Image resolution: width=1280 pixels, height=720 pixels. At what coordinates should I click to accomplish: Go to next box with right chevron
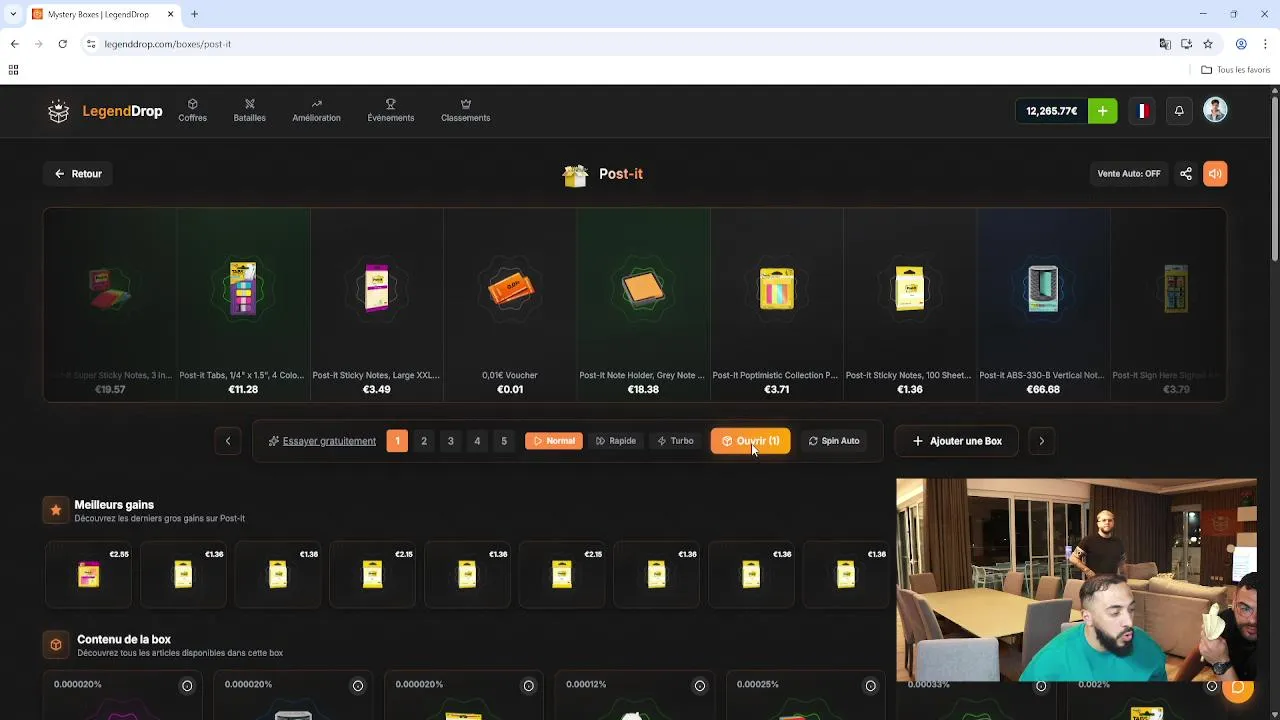click(x=1041, y=441)
